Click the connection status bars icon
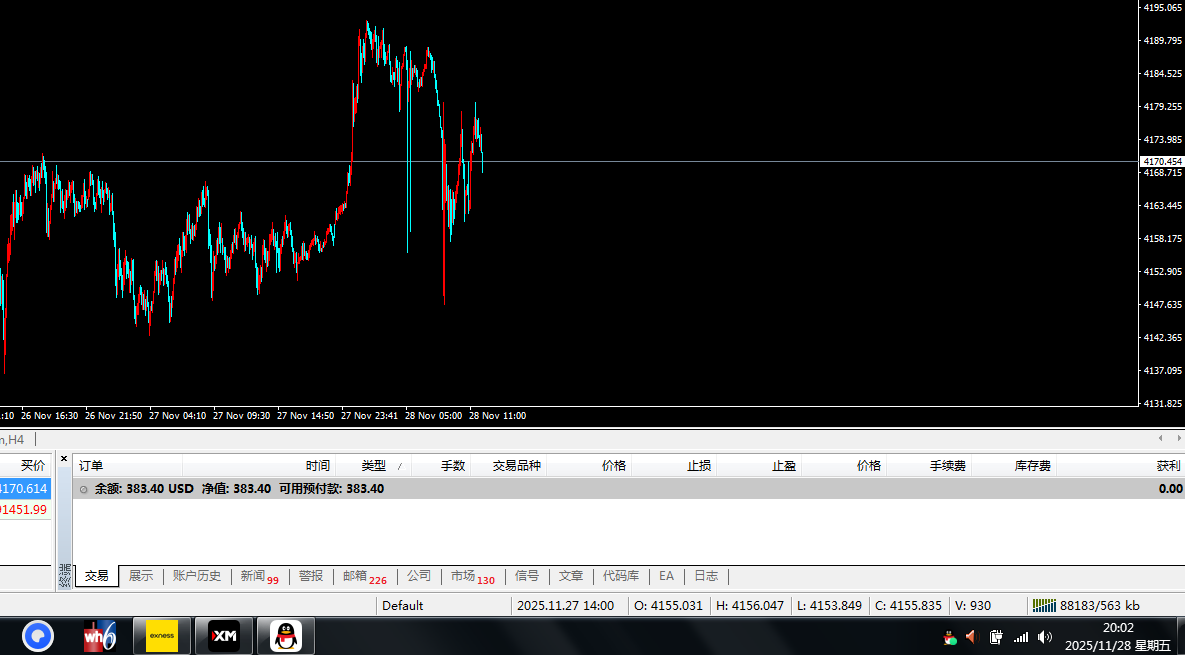This screenshot has width=1185, height=655. [x=1044, y=605]
